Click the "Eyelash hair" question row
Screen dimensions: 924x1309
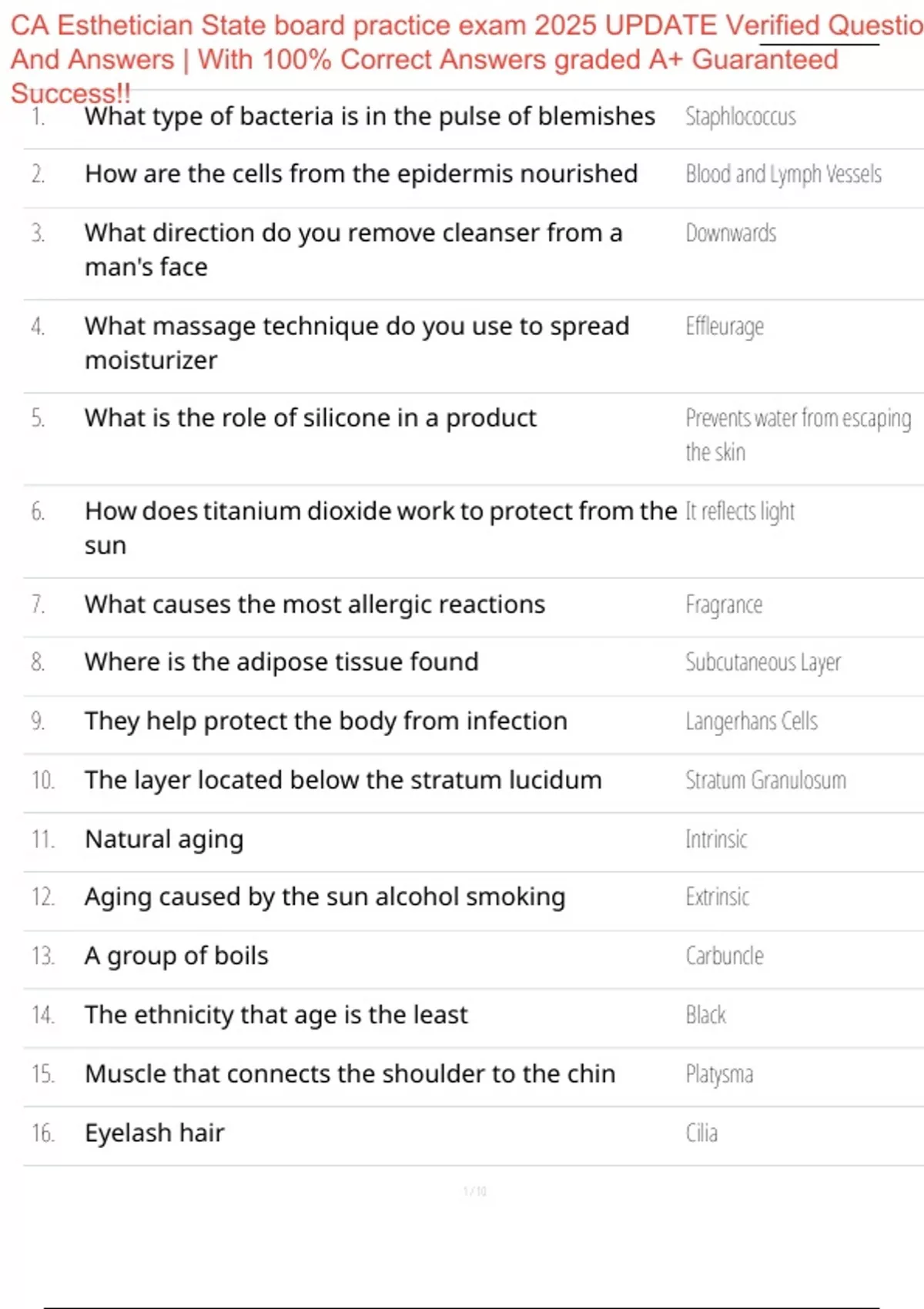(x=474, y=1136)
